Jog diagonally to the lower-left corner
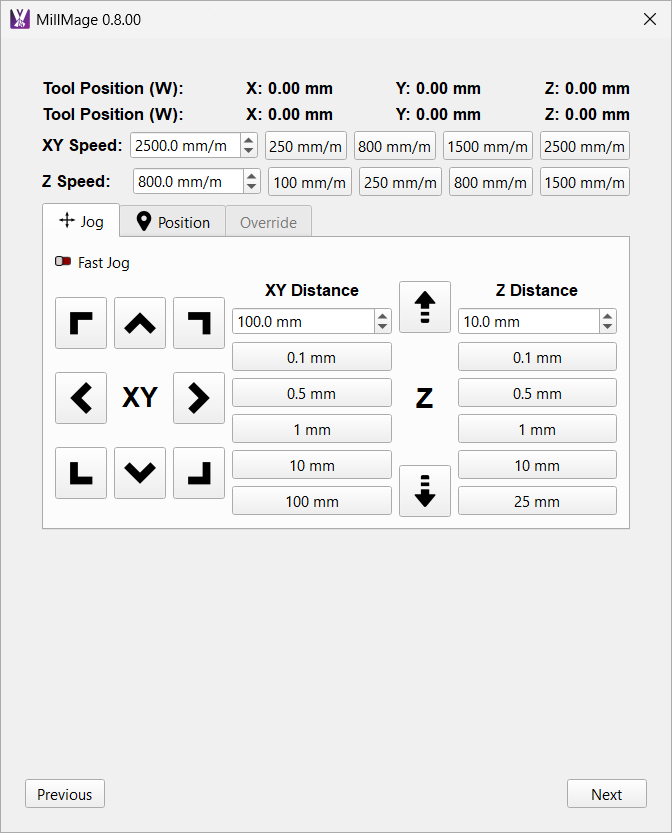 pos(81,472)
